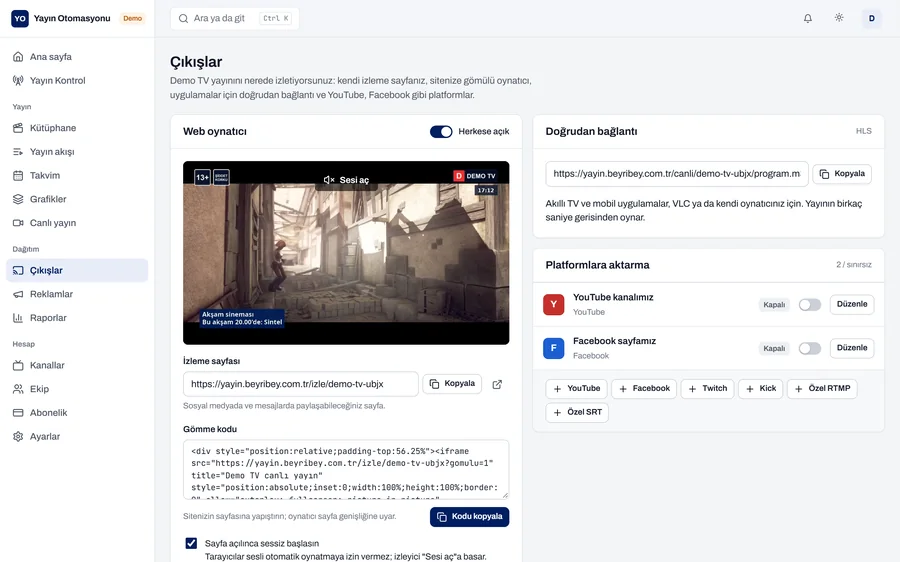Click Düzenle for Facebook sayfamız
The width and height of the screenshot is (900, 562).
(x=852, y=348)
